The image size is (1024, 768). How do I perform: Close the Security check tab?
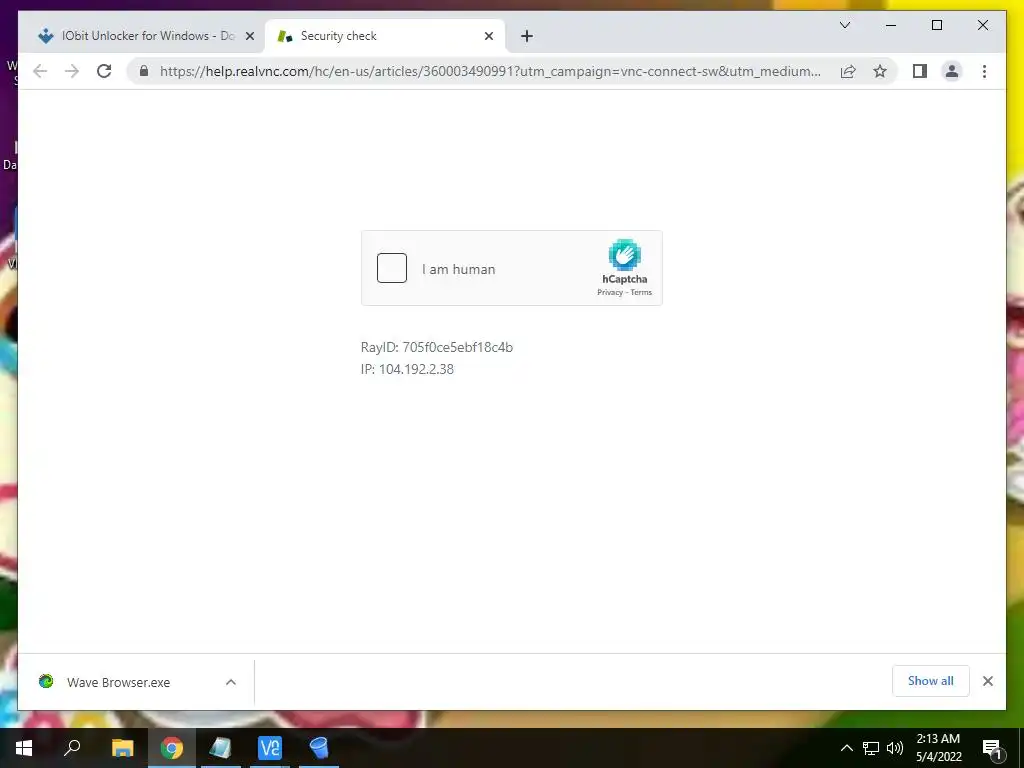488,37
